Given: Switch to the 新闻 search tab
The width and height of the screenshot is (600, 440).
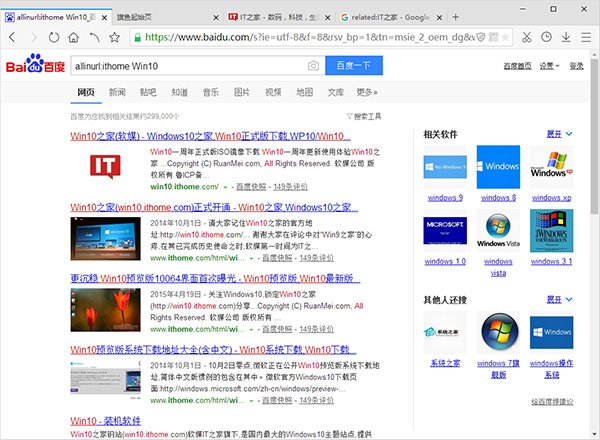Looking at the screenshot, I should click(117, 92).
